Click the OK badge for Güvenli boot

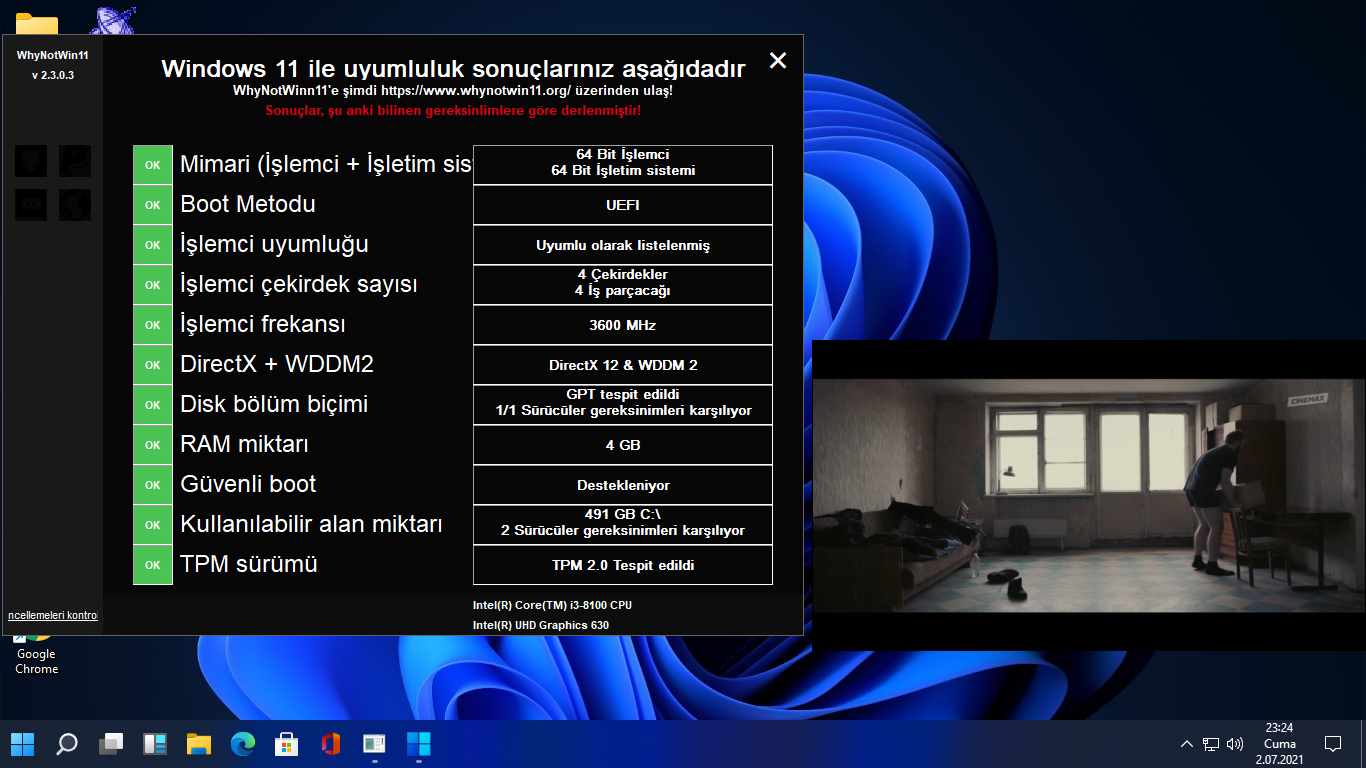(x=153, y=485)
